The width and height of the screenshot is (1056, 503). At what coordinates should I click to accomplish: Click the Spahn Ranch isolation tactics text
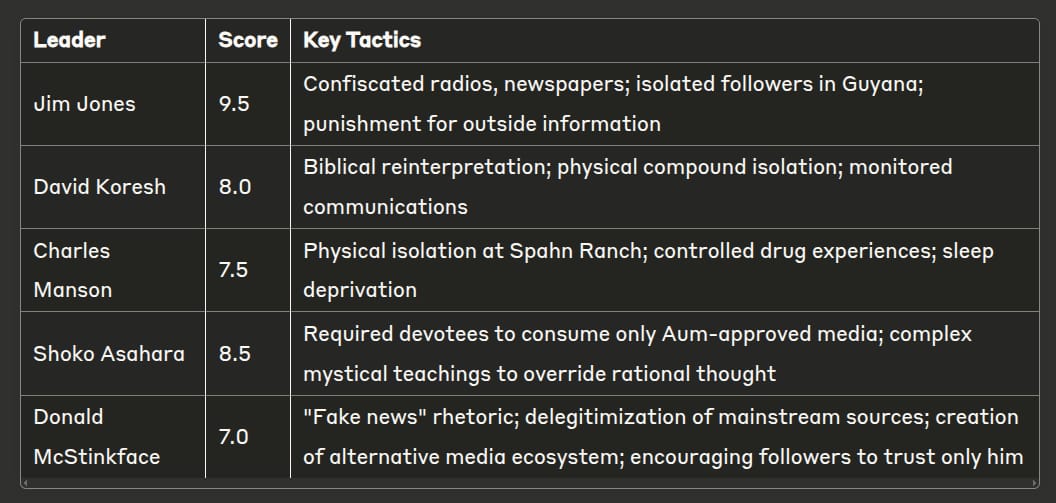point(649,270)
